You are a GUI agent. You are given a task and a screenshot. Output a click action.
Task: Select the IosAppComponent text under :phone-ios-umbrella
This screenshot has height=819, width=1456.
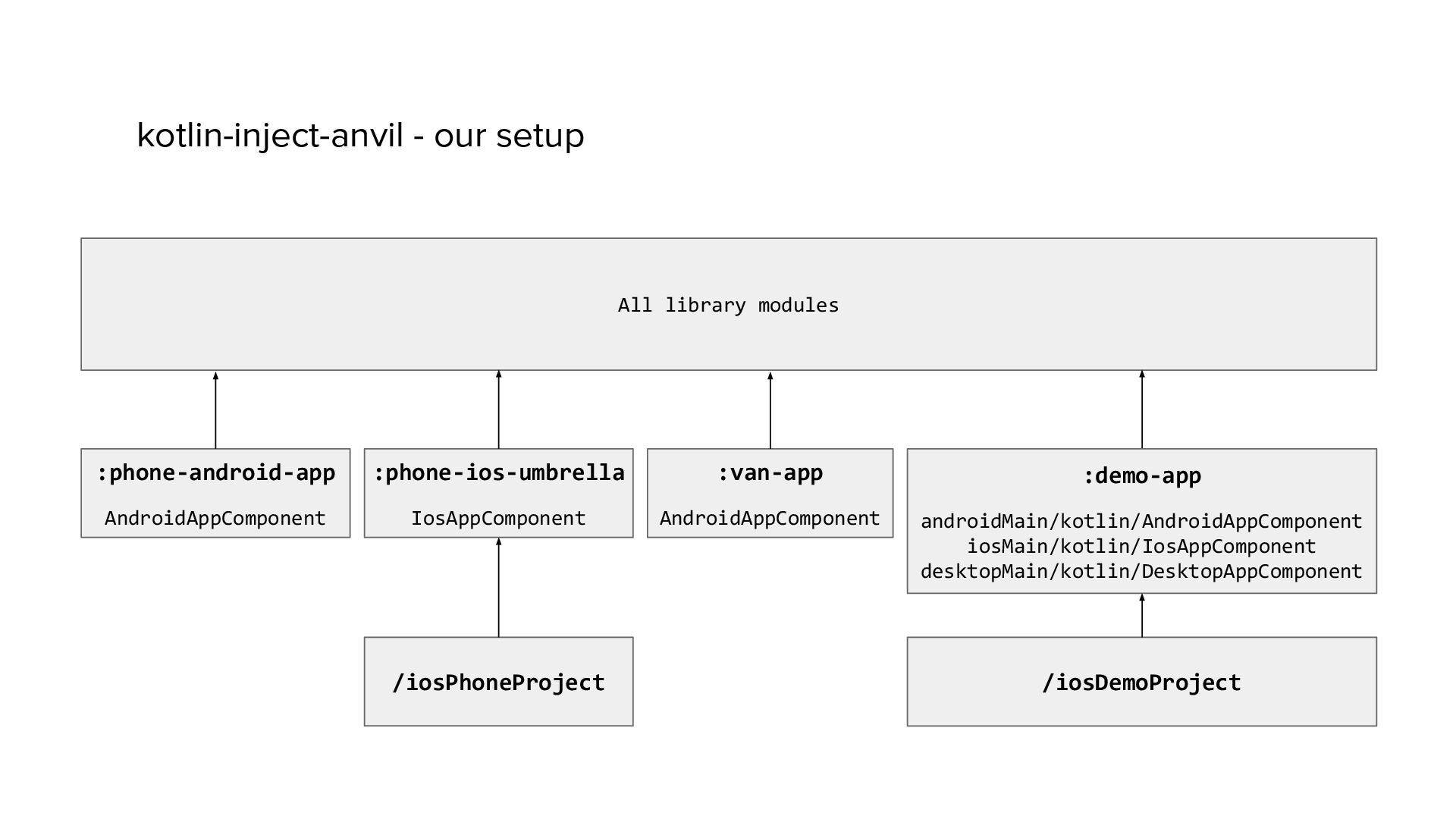pos(498,519)
